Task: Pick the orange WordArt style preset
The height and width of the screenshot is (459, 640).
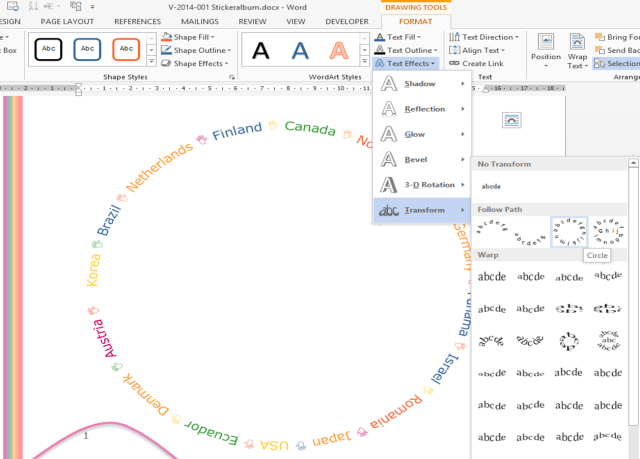Action: (338, 49)
